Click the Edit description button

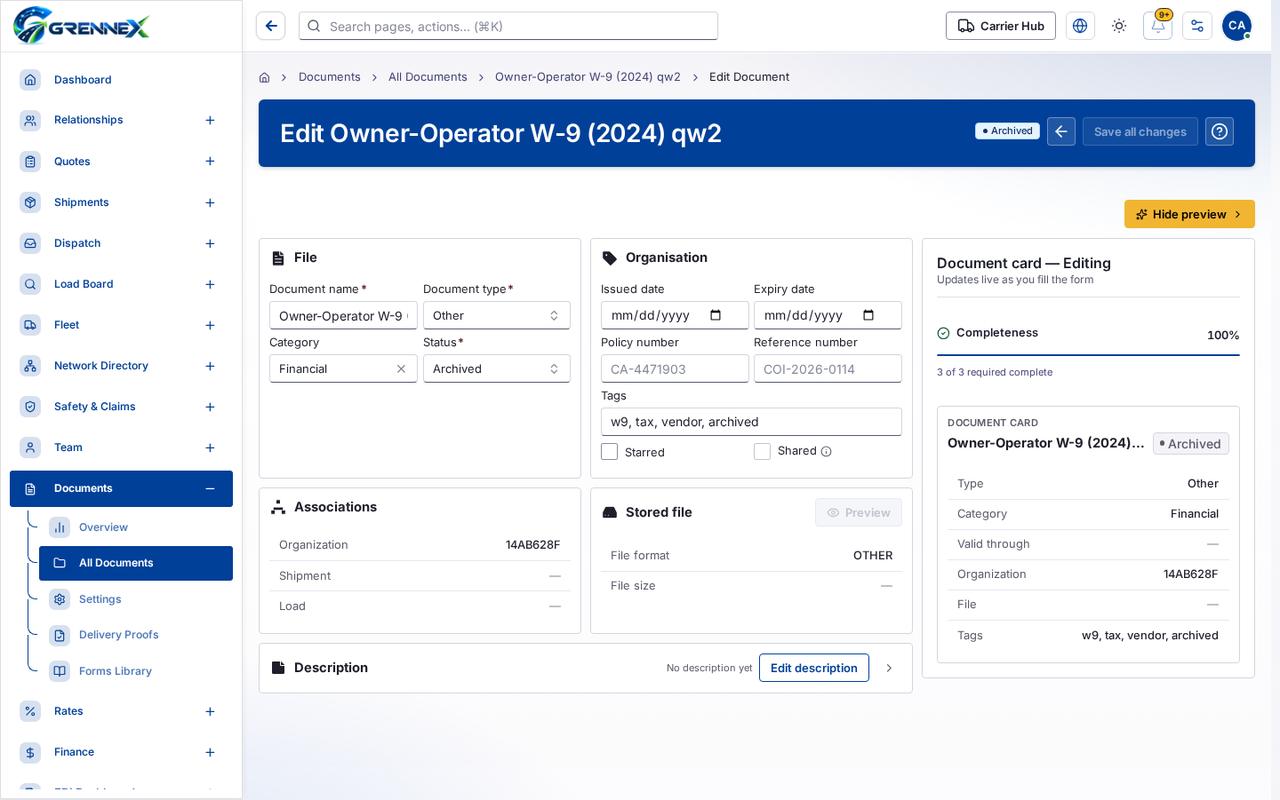point(814,668)
